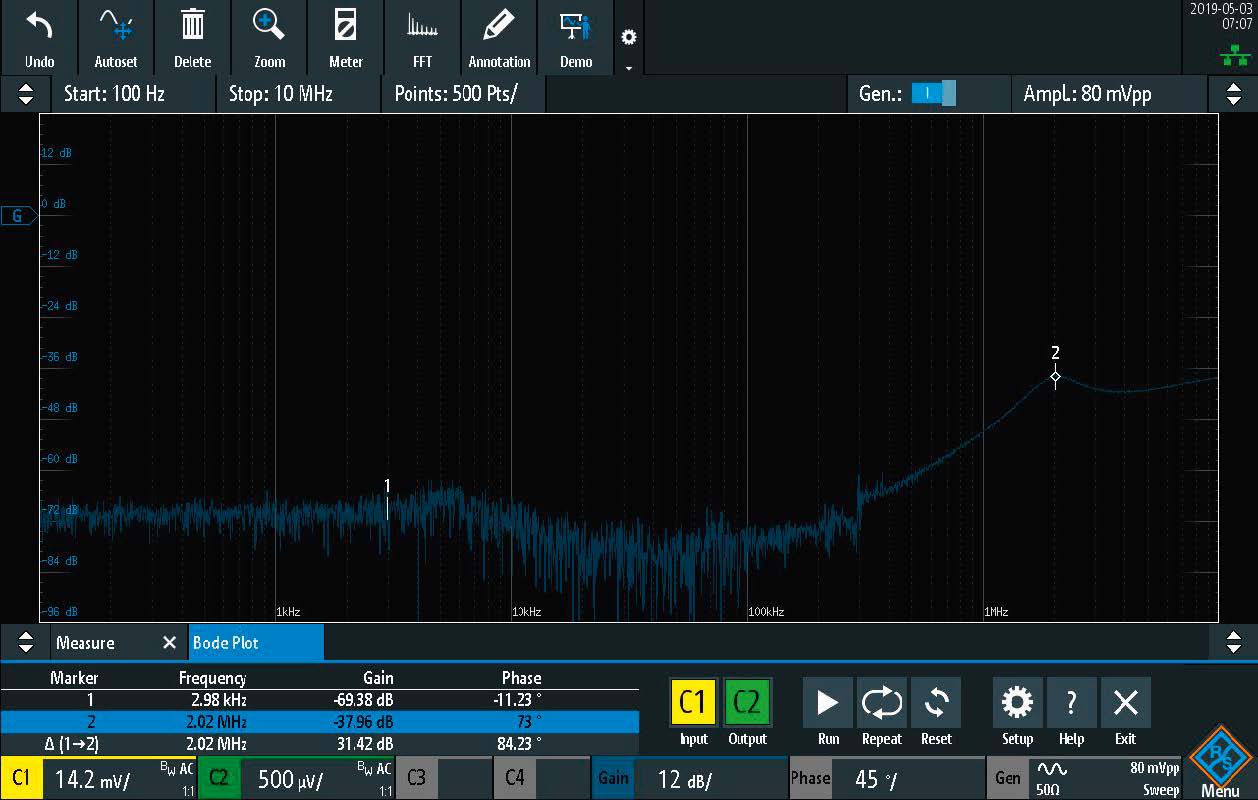Viewport: 1258px width, 800px height.
Task: Select the Annotation pencil tool
Action: point(499,36)
